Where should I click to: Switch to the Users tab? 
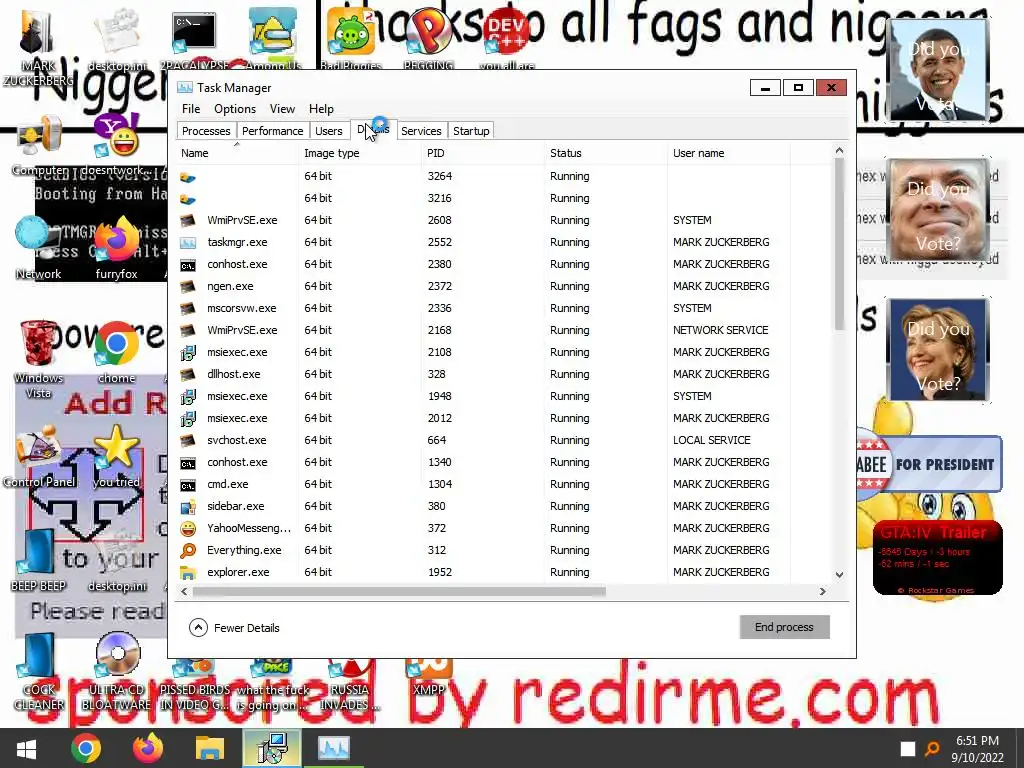click(328, 131)
